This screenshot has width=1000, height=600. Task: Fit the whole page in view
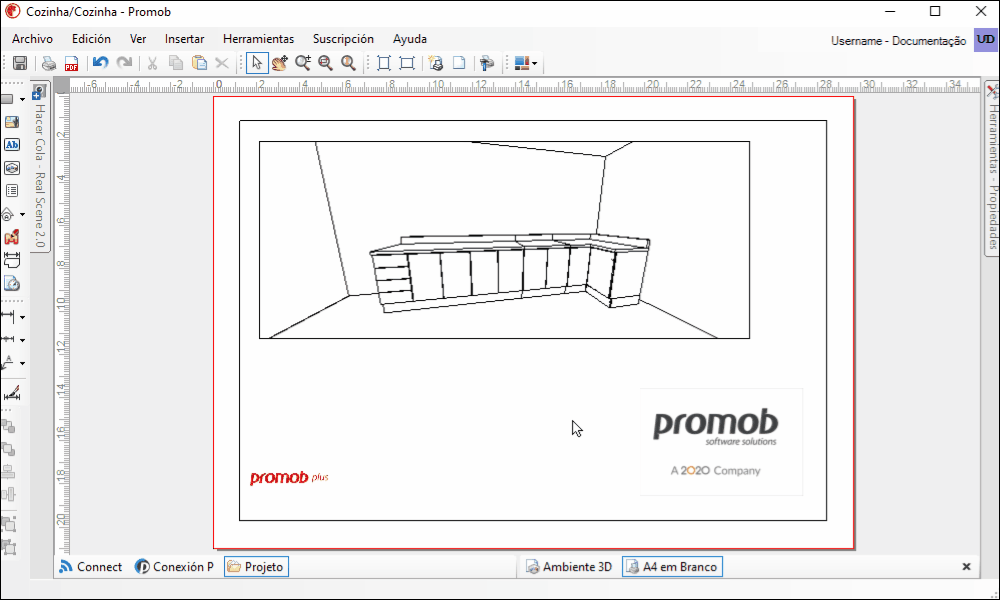coord(384,63)
